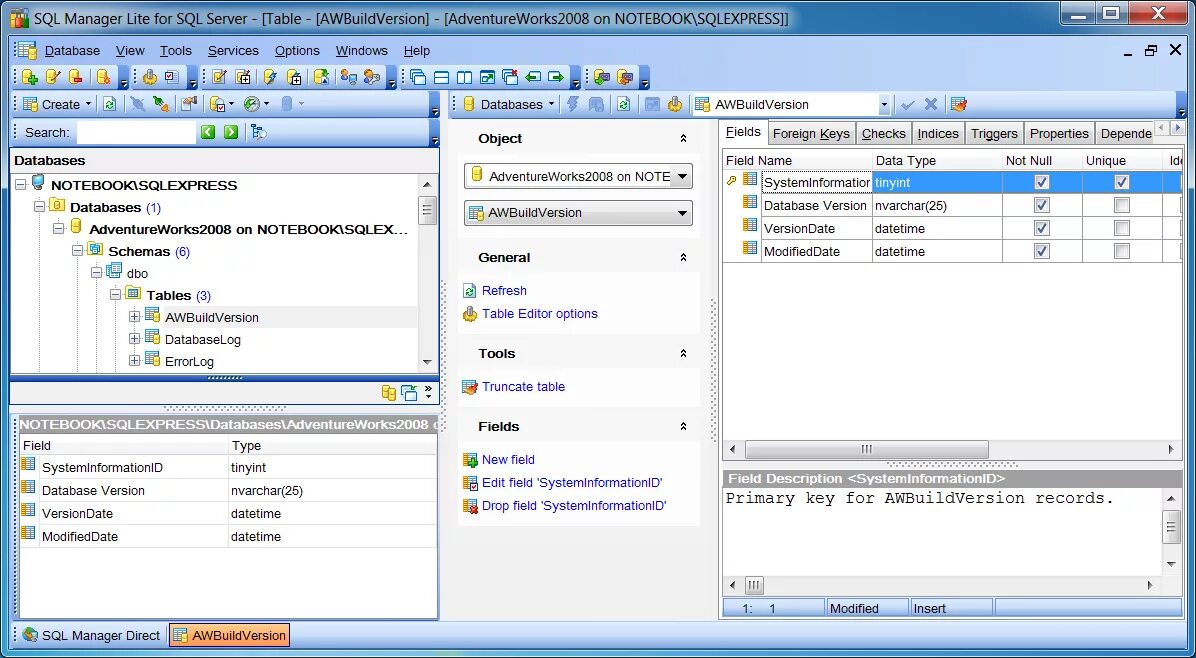
Task: Click the refresh icon in the Databases toolbar
Action: coord(623,104)
